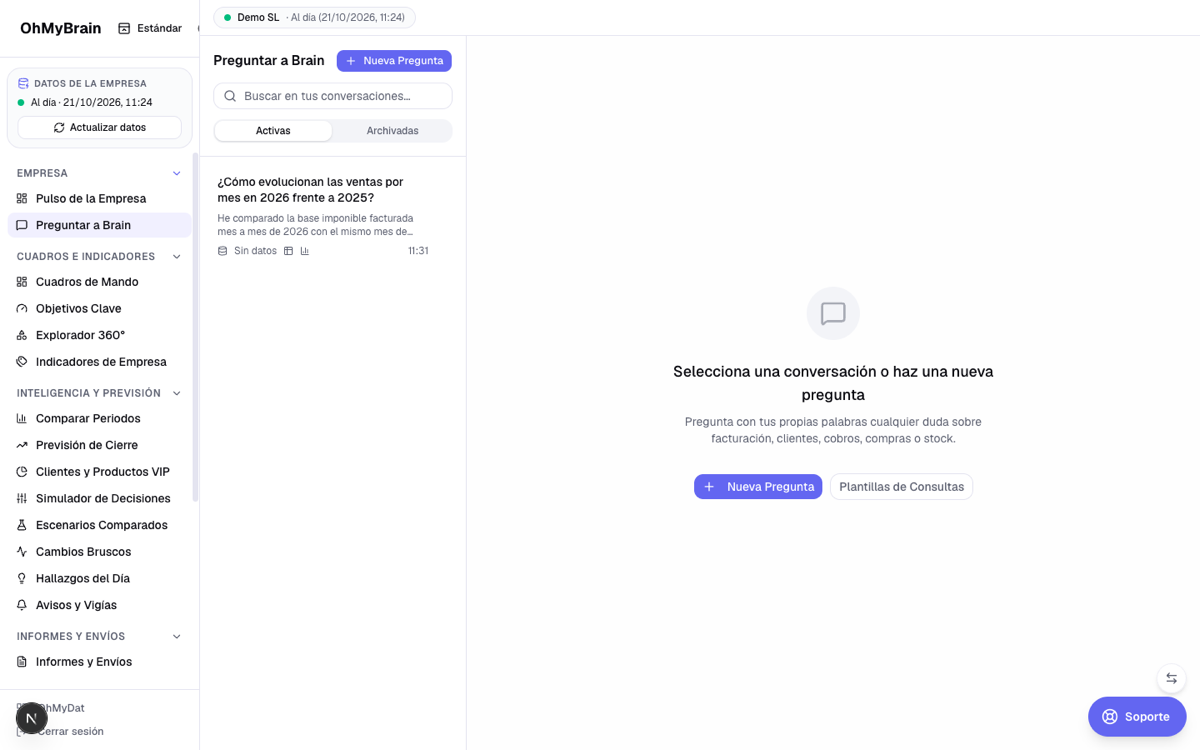Screen dimensions: 1200x750
Task: Go to Objetivos Clave
Action: coord(99,309)
